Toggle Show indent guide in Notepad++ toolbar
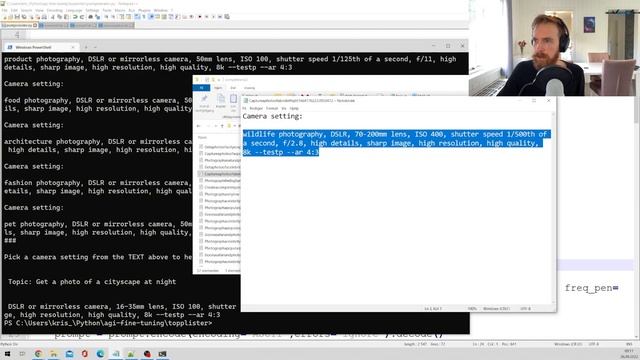Viewport: 640px width, 360px height. [151, 17]
